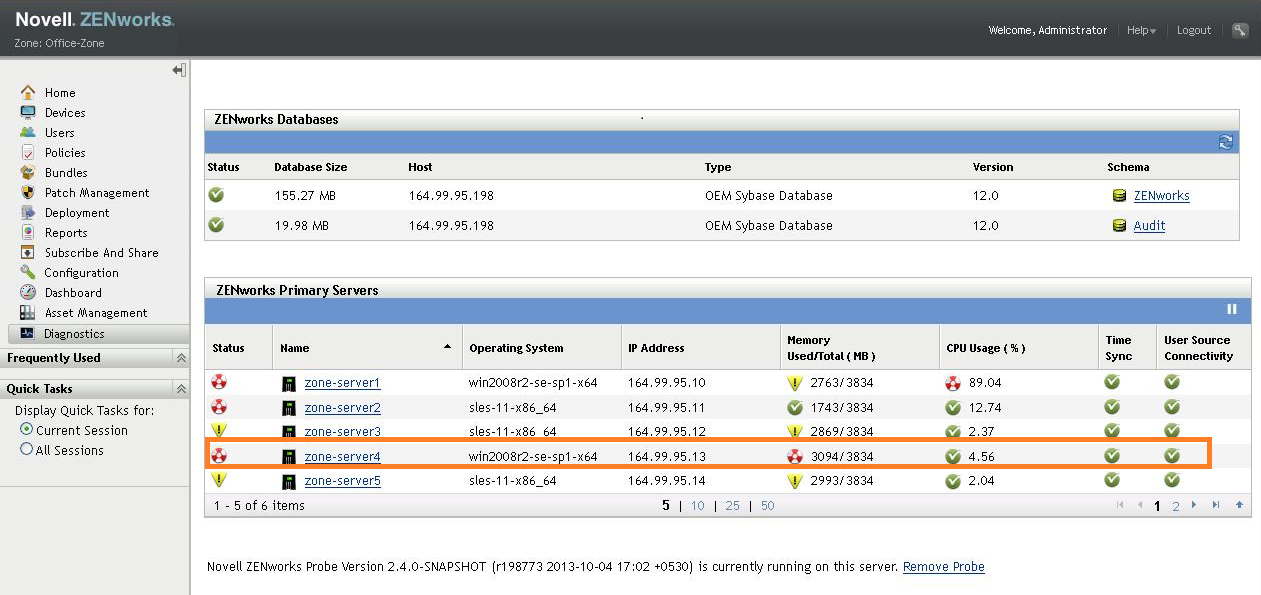Click the Reports icon

pyautogui.click(x=28, y=232)
